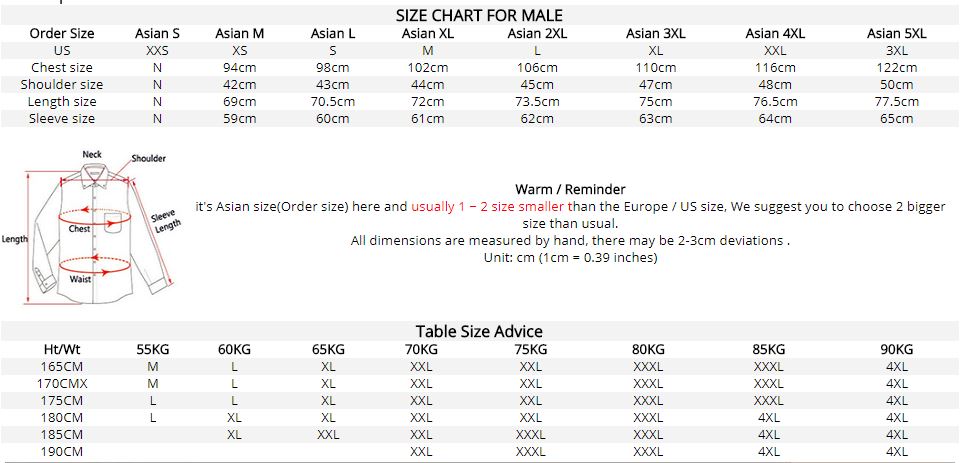The height and width of the screenshot is (463, 964).
Task: Select the US 3XL size cell
Action: 896,50
